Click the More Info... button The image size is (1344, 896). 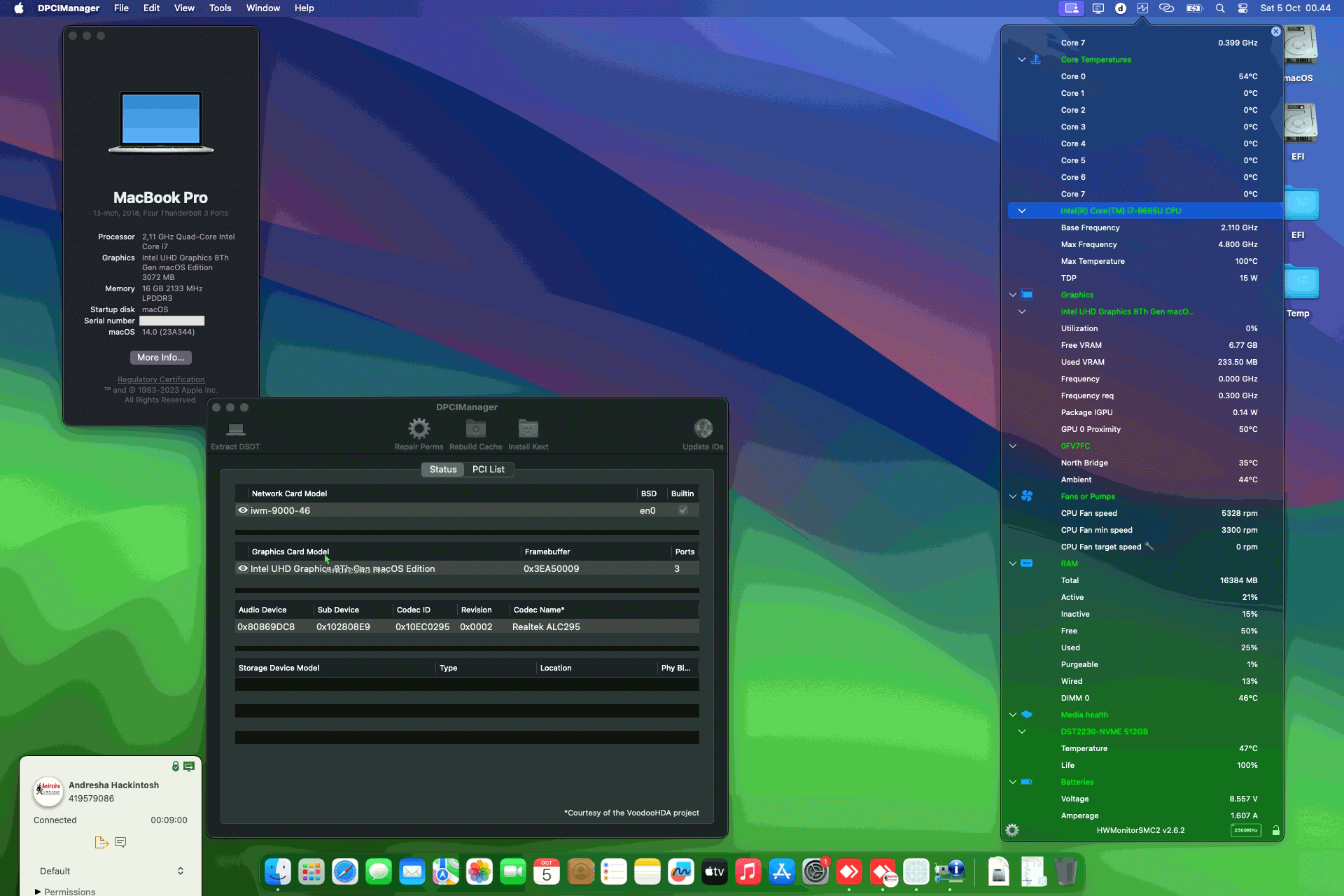click(x=160, y=357)
